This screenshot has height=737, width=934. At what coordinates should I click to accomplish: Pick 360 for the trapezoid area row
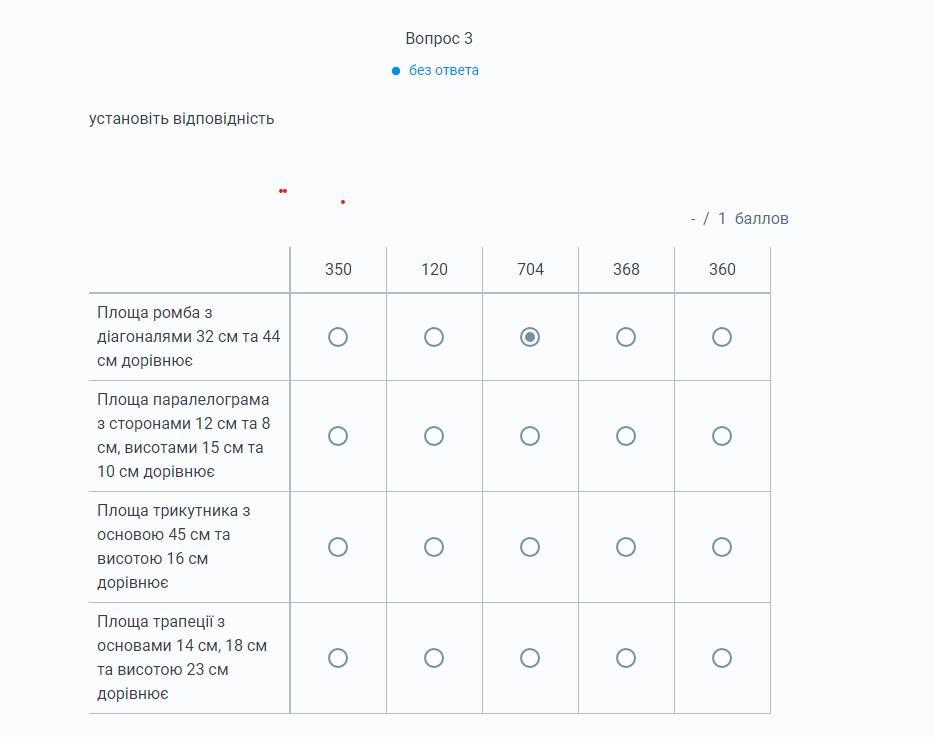(x=722, y=658)
